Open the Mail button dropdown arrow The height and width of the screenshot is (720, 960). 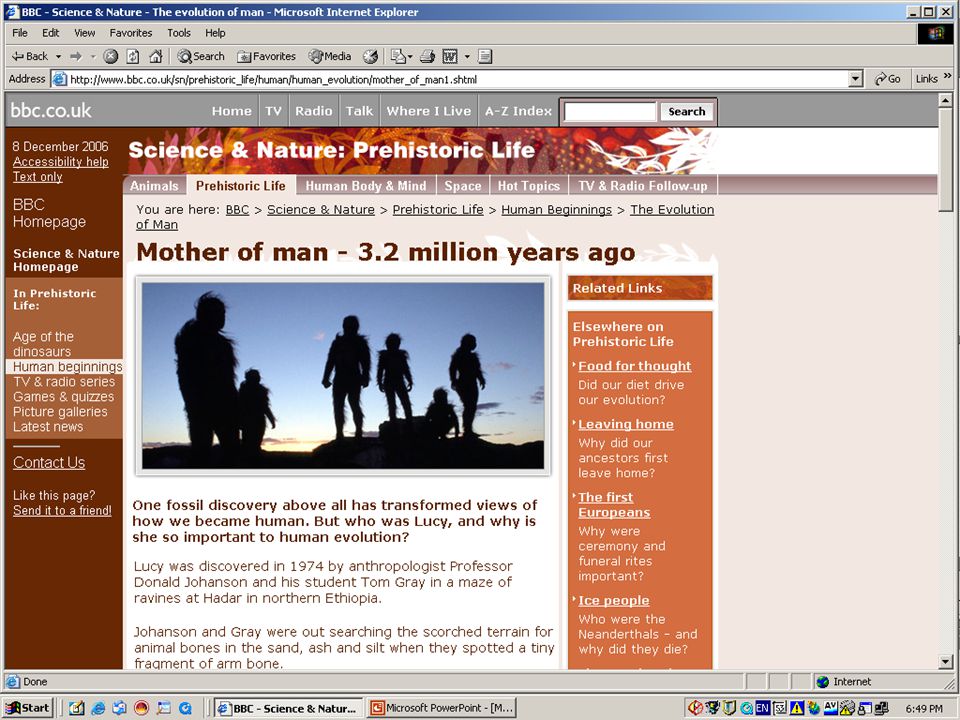coord(409,56)
